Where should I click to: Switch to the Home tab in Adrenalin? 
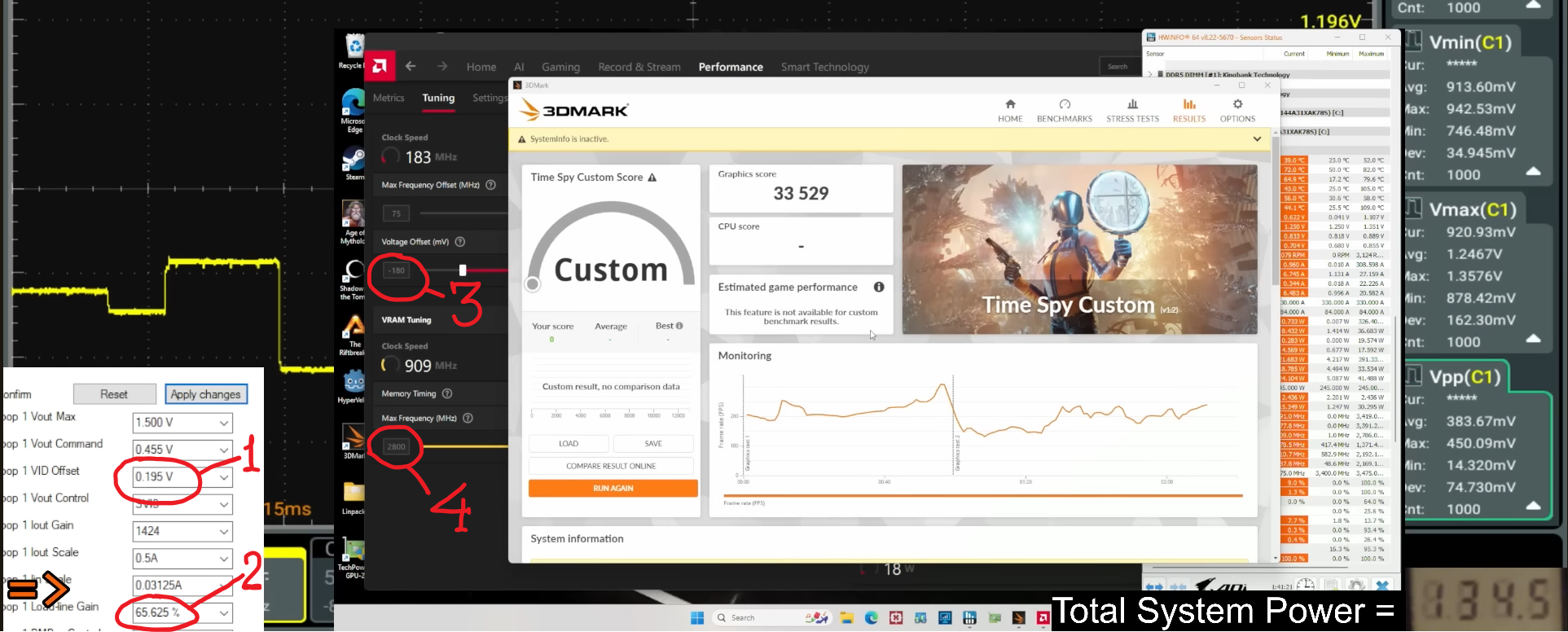tap(481, 67)
